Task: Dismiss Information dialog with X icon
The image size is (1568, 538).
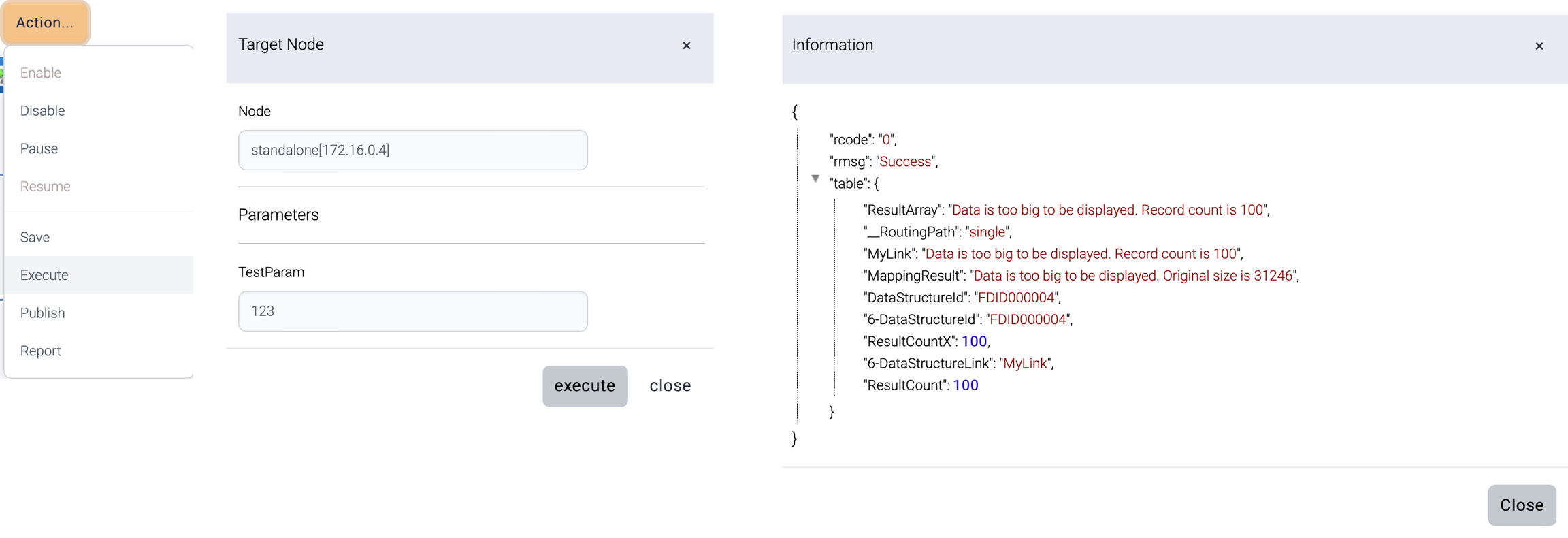Action: [1539, 46]
